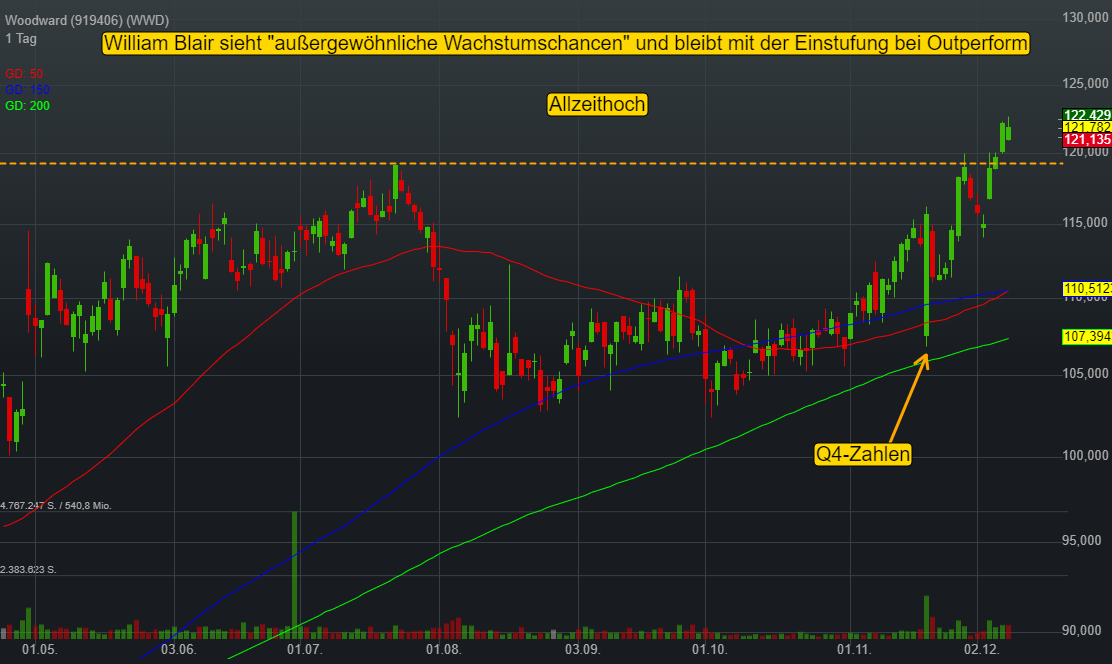Image resolution: width=1112 pixels, height=664 pixels.
Task: Click the tallest green volume bar before 01.07.
Action: click(x=294, y=575)
